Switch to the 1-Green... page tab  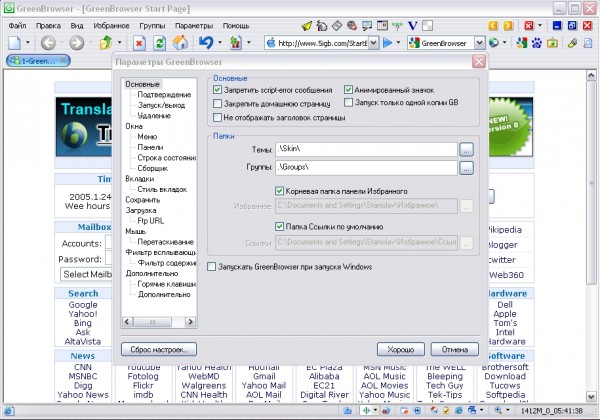click(x=38, y=60)
